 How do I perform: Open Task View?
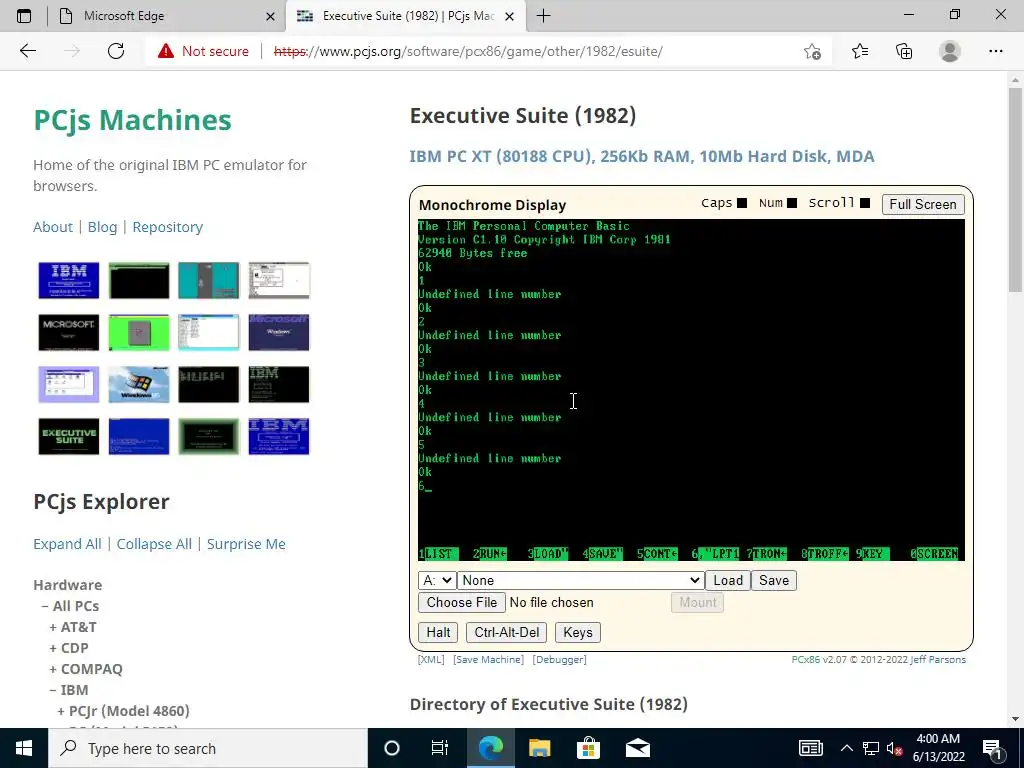440,748
